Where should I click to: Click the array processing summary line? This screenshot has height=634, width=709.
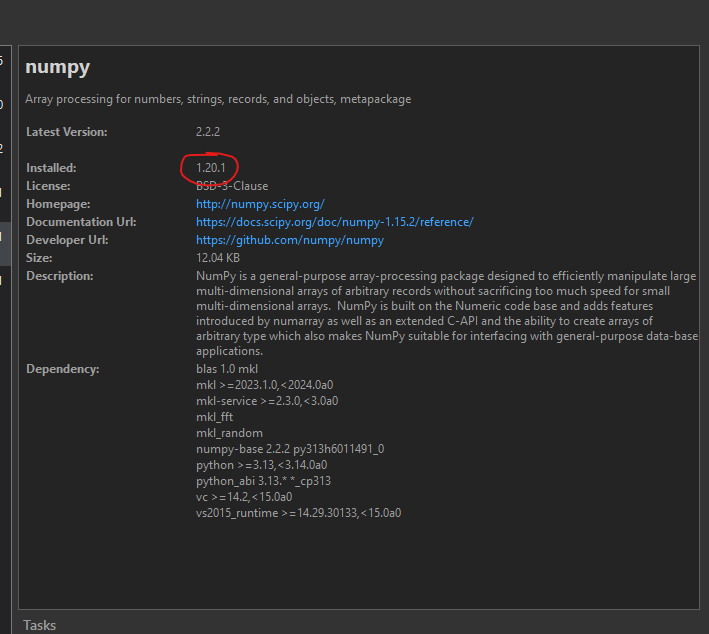(x=218, y=99)
